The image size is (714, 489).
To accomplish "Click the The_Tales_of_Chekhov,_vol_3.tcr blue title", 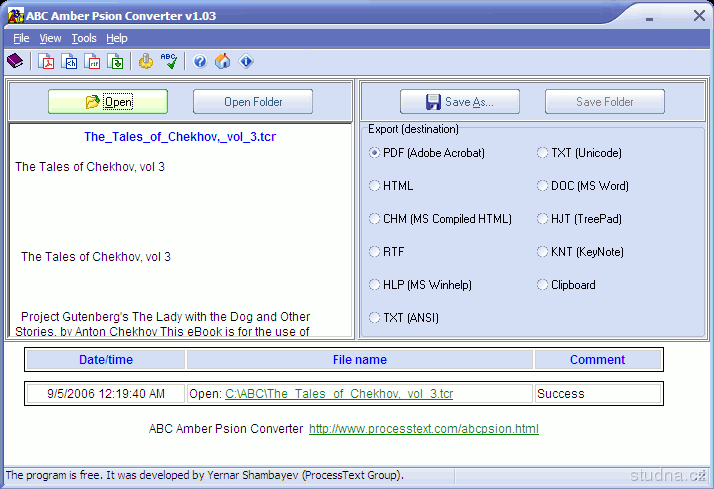I will click(x=180, y=137).
